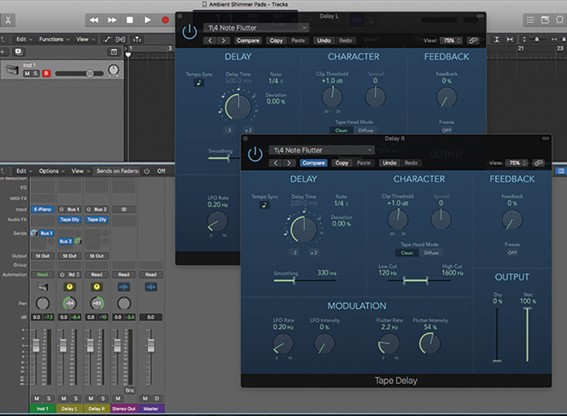Fast forward using the transport button
The height and width of the screenshot is (416, 567).
coord(112,20)
